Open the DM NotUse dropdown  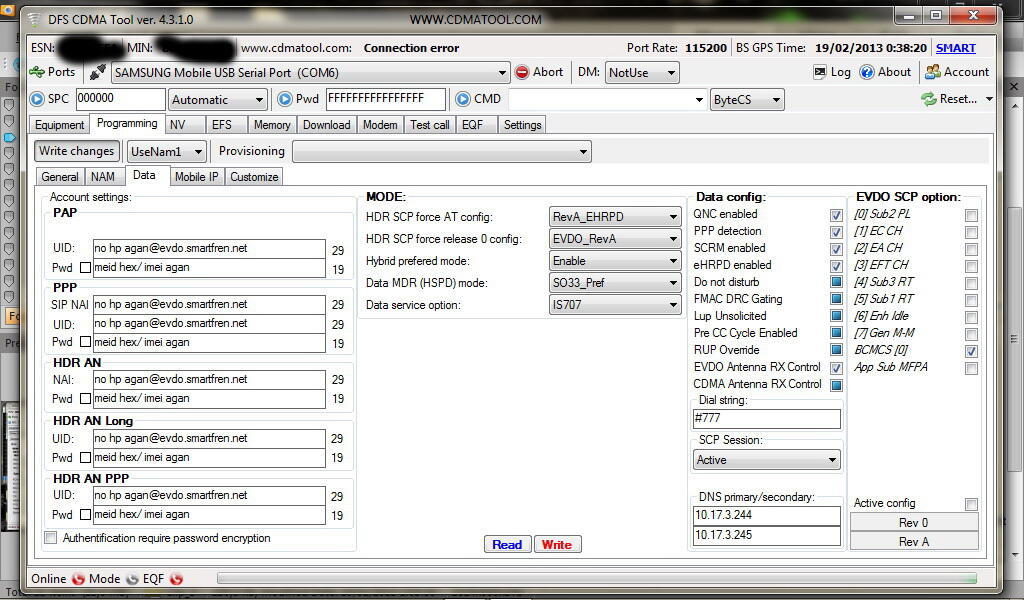pos(642,72)
